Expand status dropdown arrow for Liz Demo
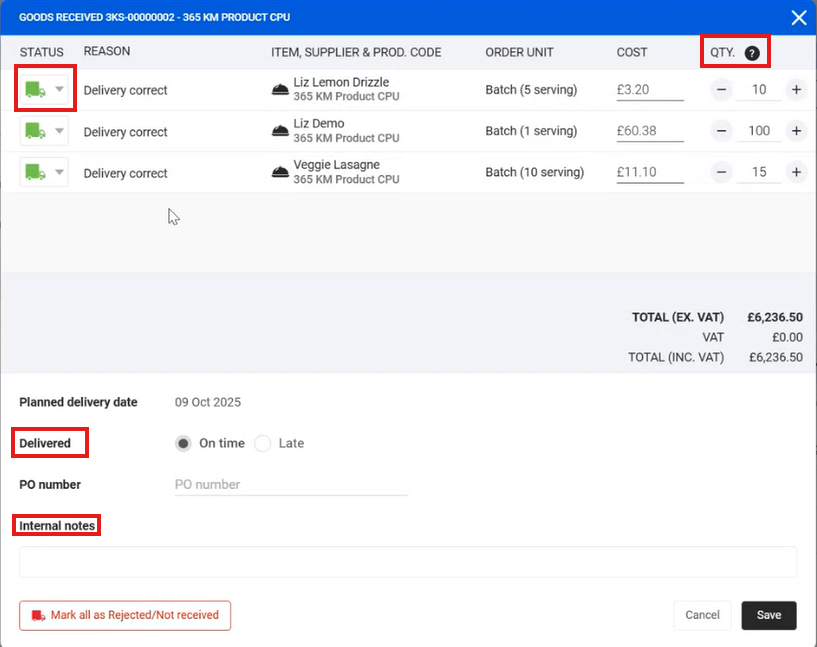Image resolution: width=817 pixels, height=647 pixels. coord(59,131)
